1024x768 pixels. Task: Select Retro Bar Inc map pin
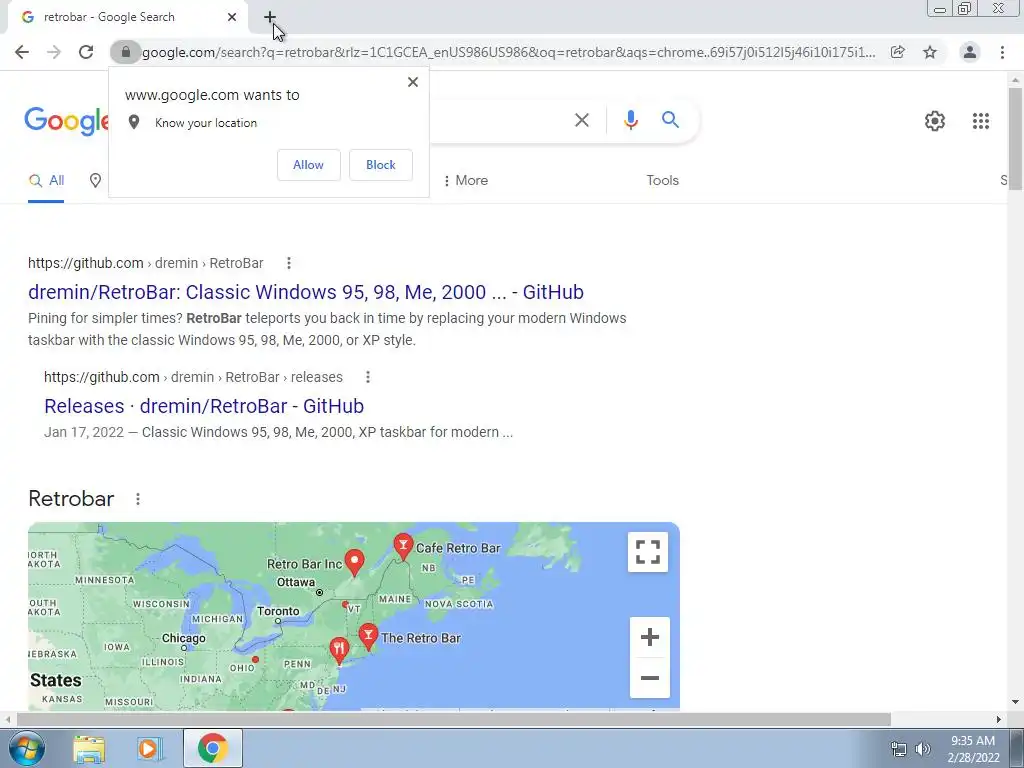(354, 562)
